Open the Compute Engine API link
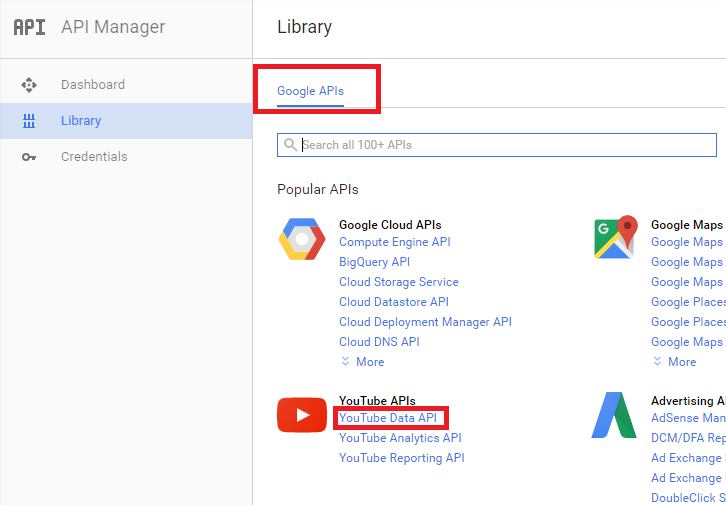Screen dimensions: 726x505 pyautogui.click(x=394, y=242)
